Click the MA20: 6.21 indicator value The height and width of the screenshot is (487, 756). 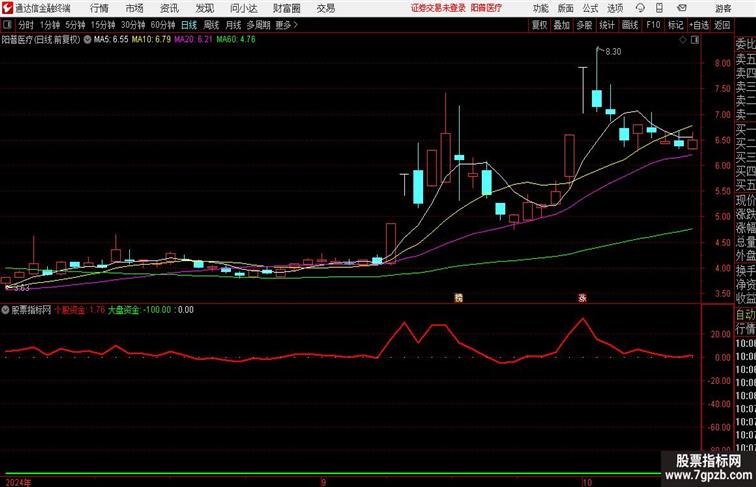click(x=193, y=40)
